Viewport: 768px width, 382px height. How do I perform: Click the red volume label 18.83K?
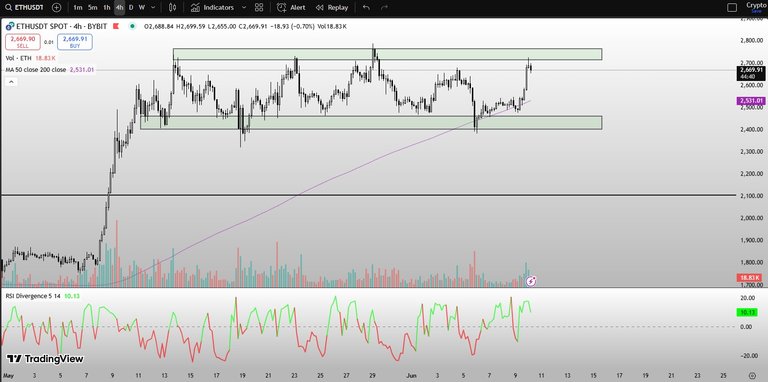pos(750,278)
